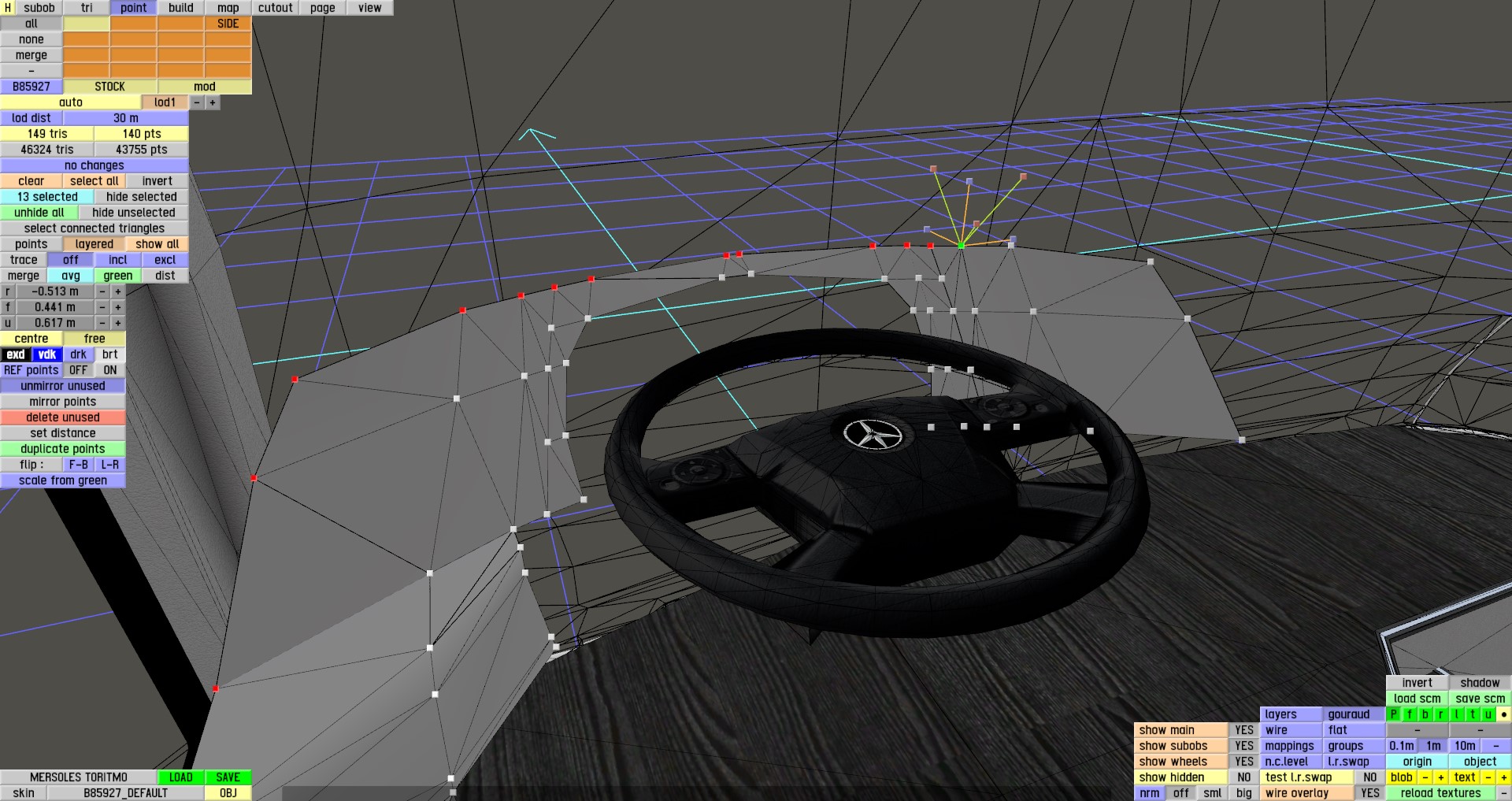The width and height of the screenshot is (1512, 801).
Task: Flip points left to right (L-R)
Action: 110,465
